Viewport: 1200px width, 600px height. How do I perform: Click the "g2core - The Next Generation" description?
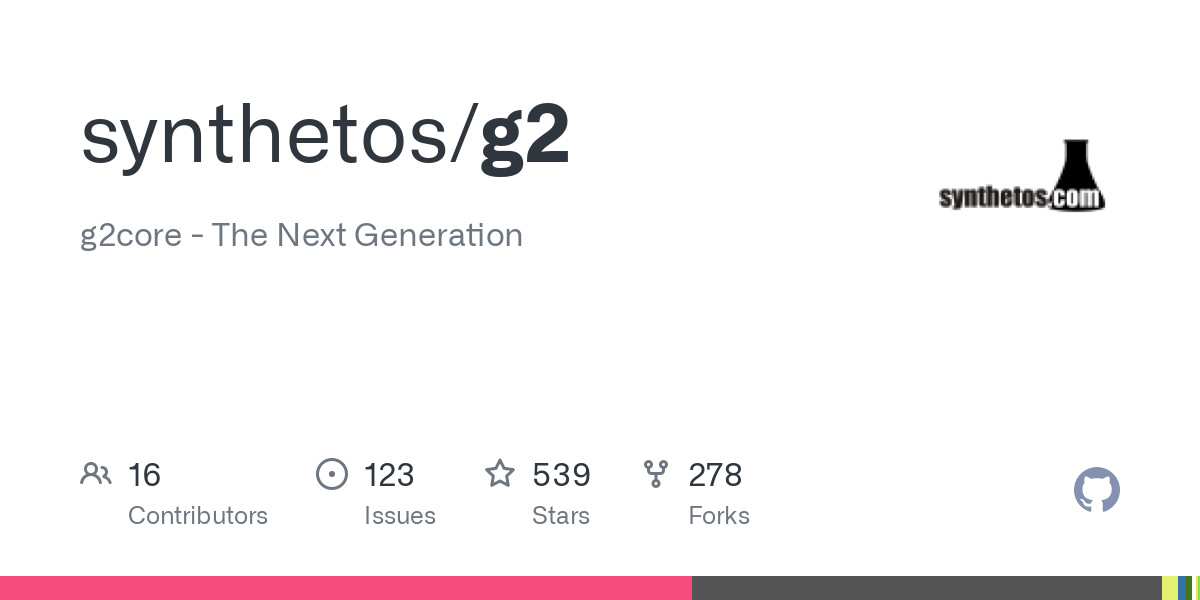tap(301, 235)
